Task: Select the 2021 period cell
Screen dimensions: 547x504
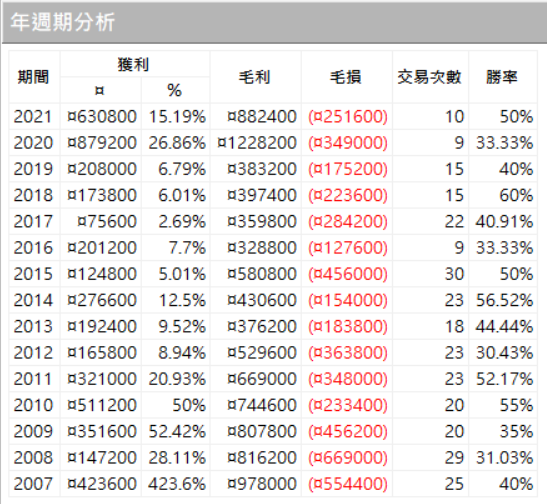Action: pos(33,116)
